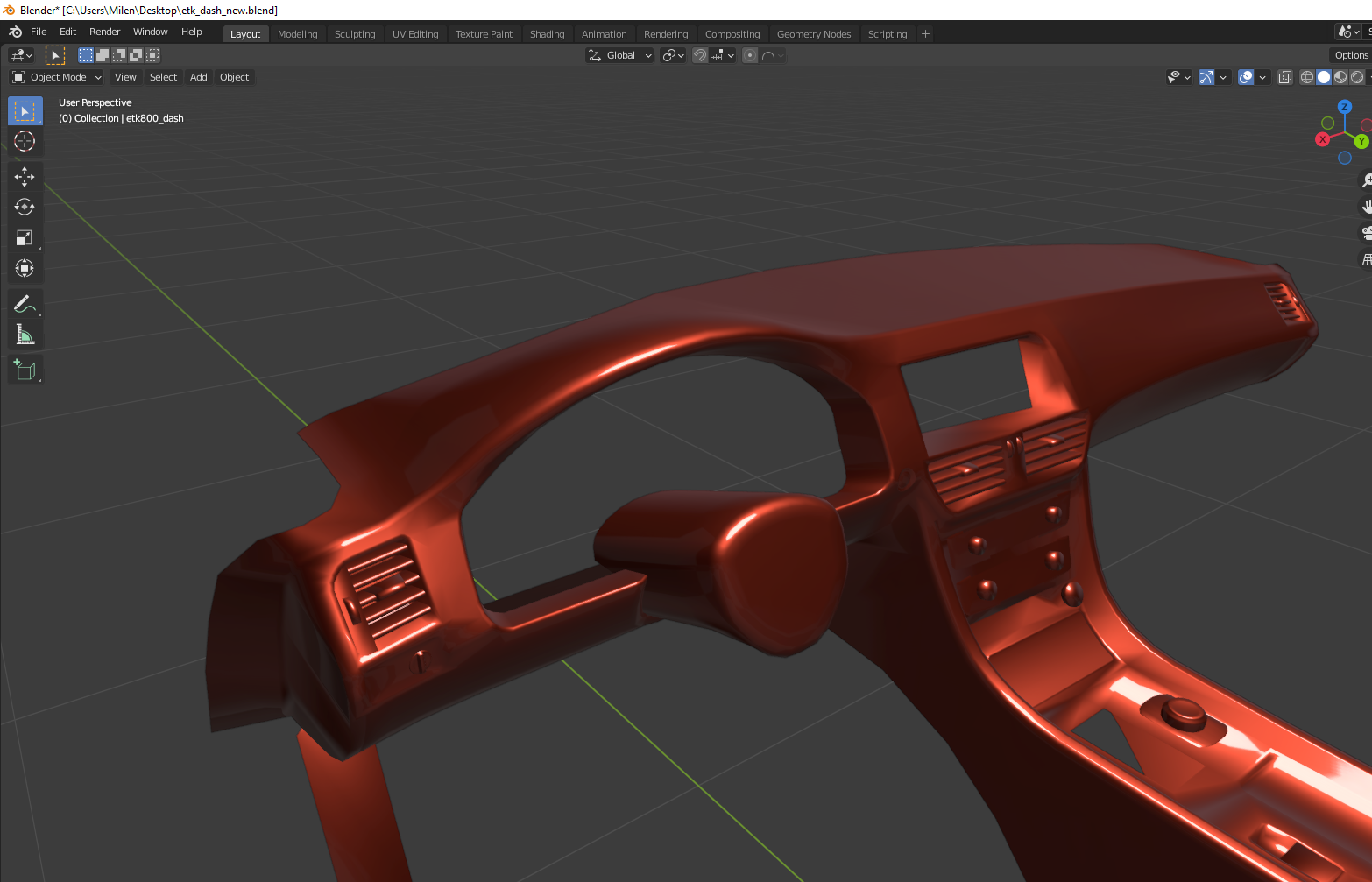Click the Y axis on navigation gizmo

(x=1362, y=141)
